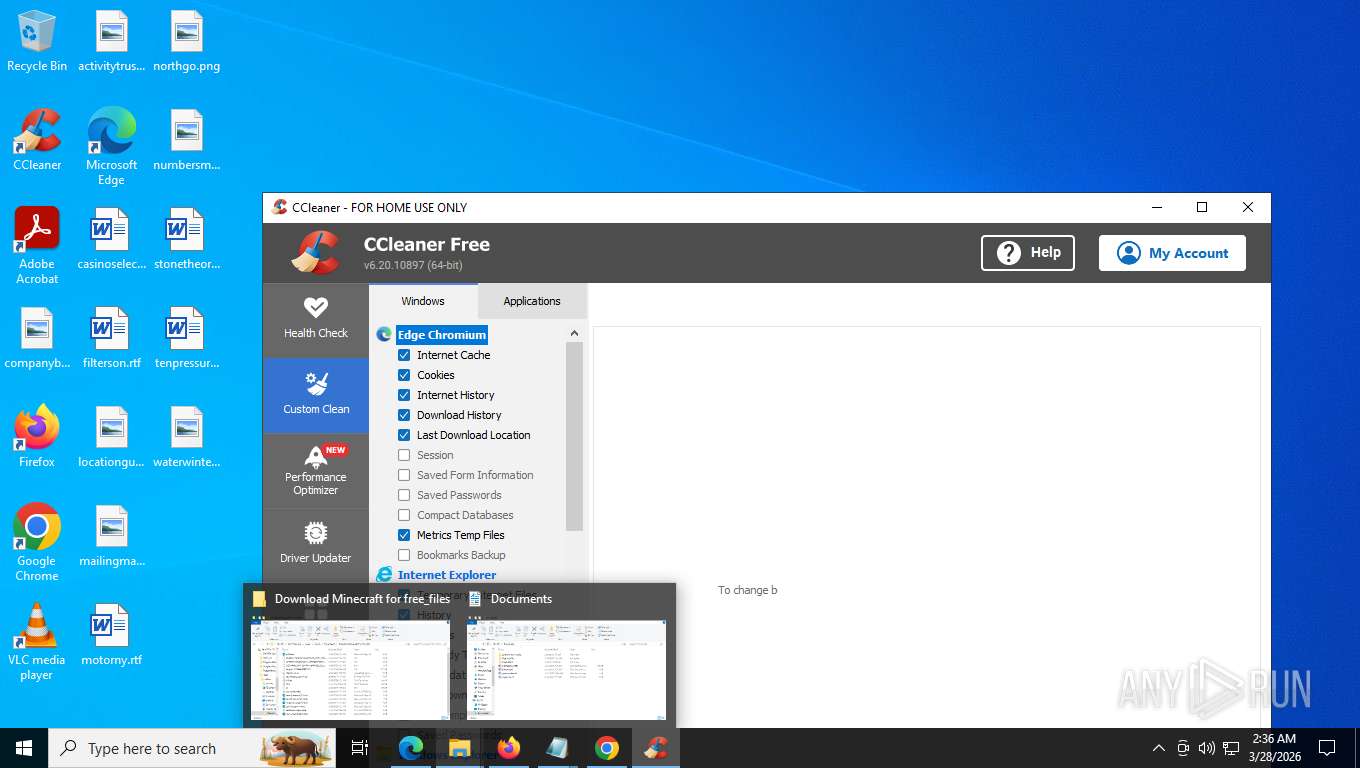Switch to the Windows tab
Screen dimensions: 1360x768
pyautogui.click(x=423, y=301)
